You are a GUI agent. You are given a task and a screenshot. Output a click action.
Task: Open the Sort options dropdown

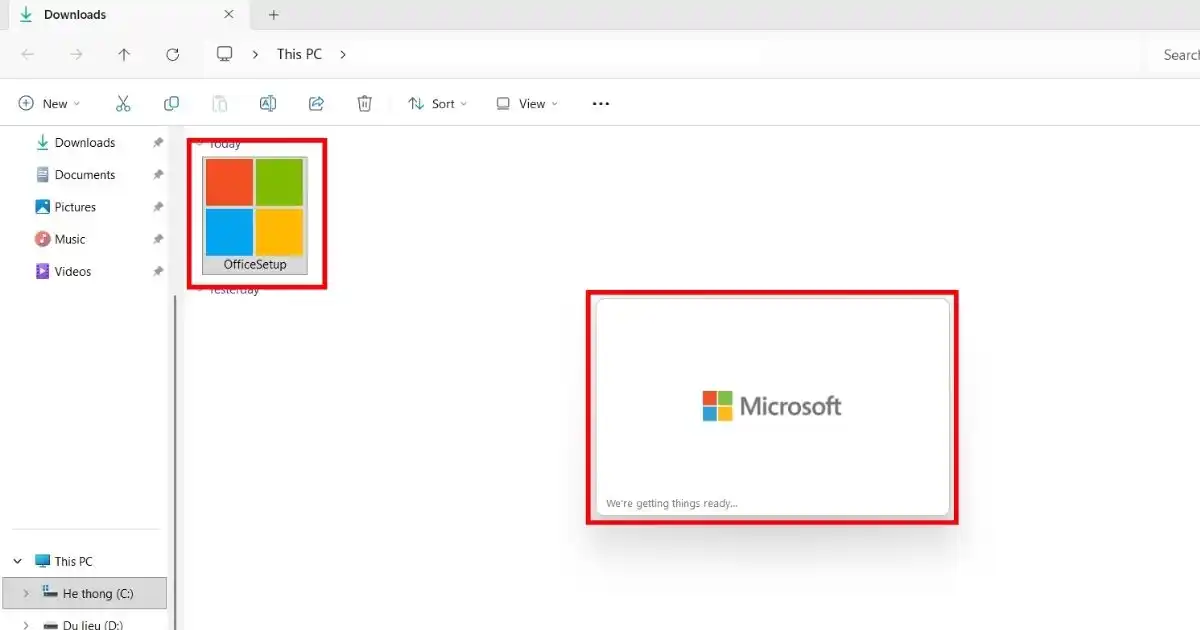click(x=438, y=104)
